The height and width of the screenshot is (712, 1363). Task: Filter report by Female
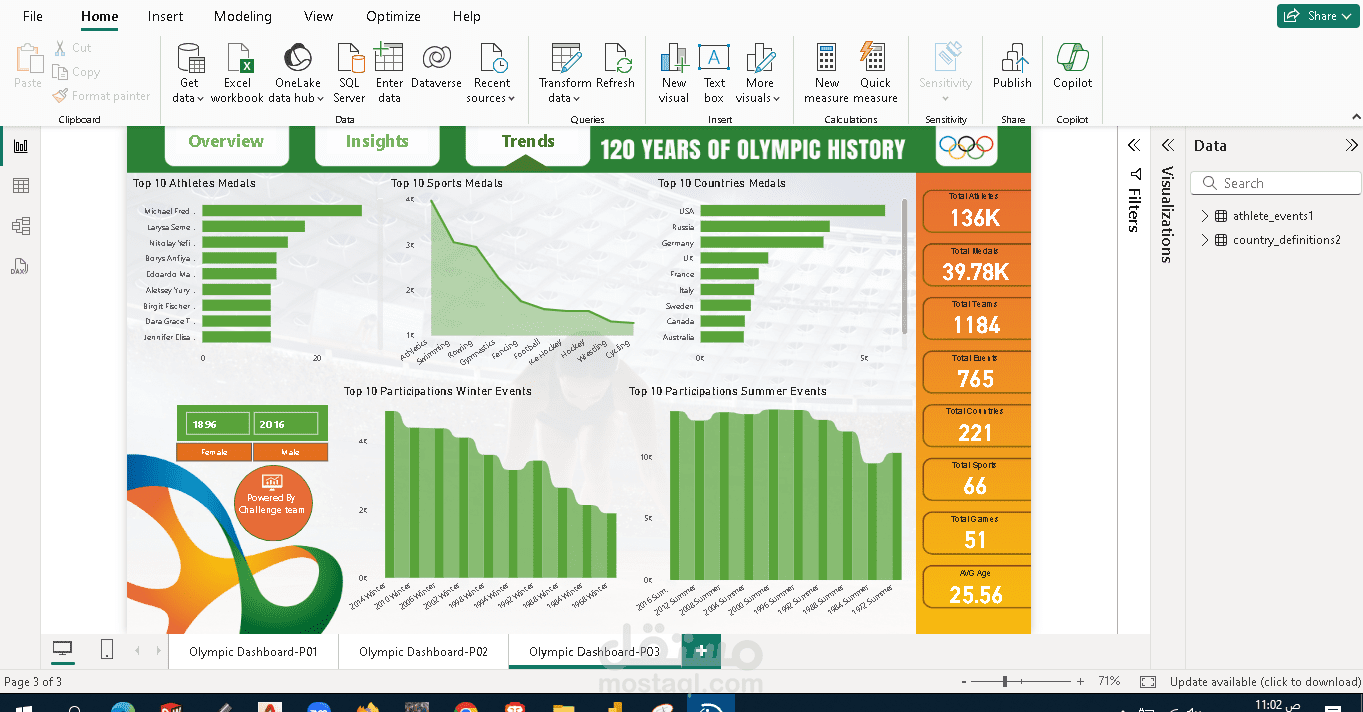[214, 452]
